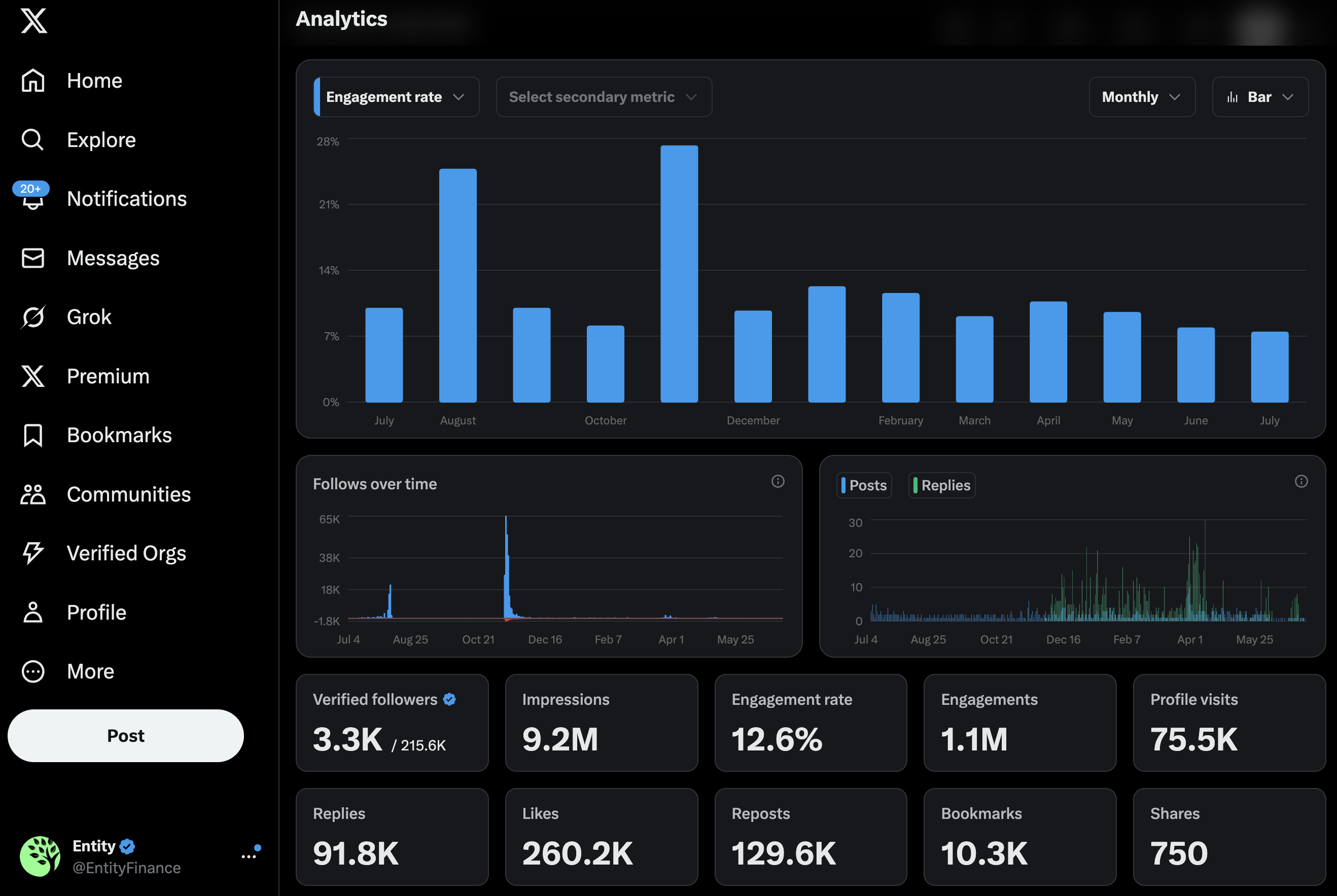
Task: Open Messages from sidebar
Action: pyautogui.click(x=113, y=258)
